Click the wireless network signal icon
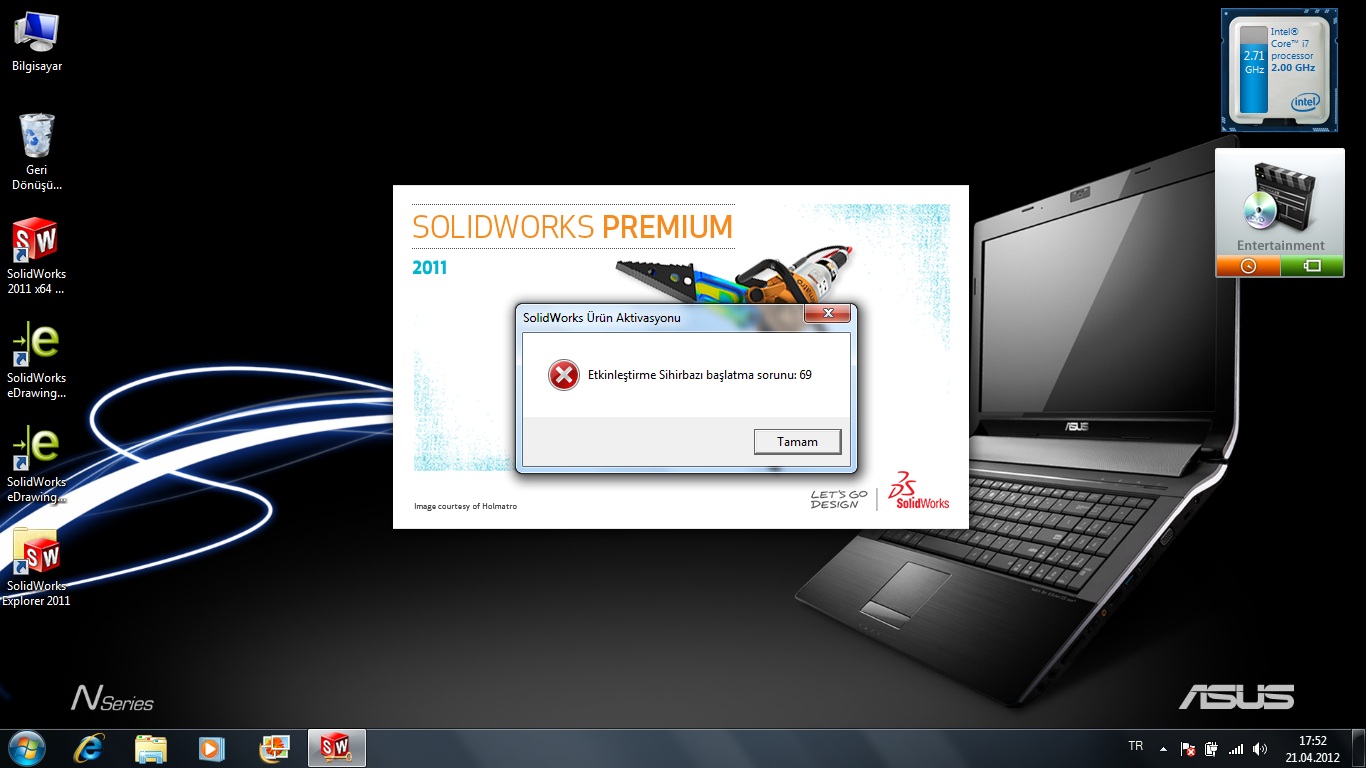This screenshot has width=1366, height=768. click(1236, 748)
